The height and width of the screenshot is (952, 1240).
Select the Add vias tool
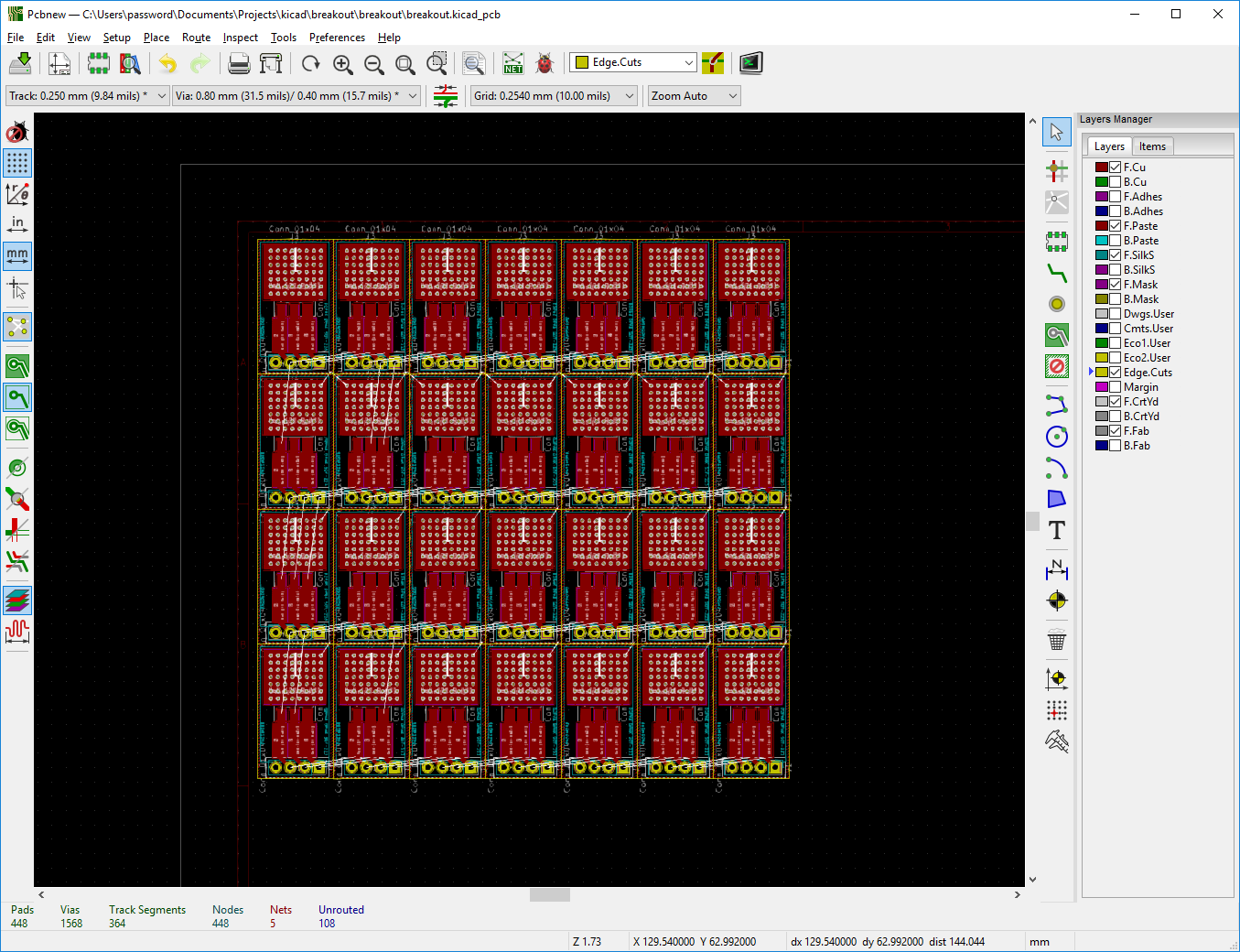[x=1057, y=304]
